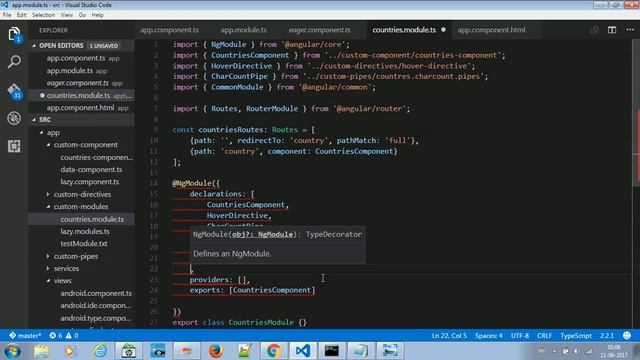640x360 pixels.
Task: Switch to the app.component.html tab
Action: point(491,30)
